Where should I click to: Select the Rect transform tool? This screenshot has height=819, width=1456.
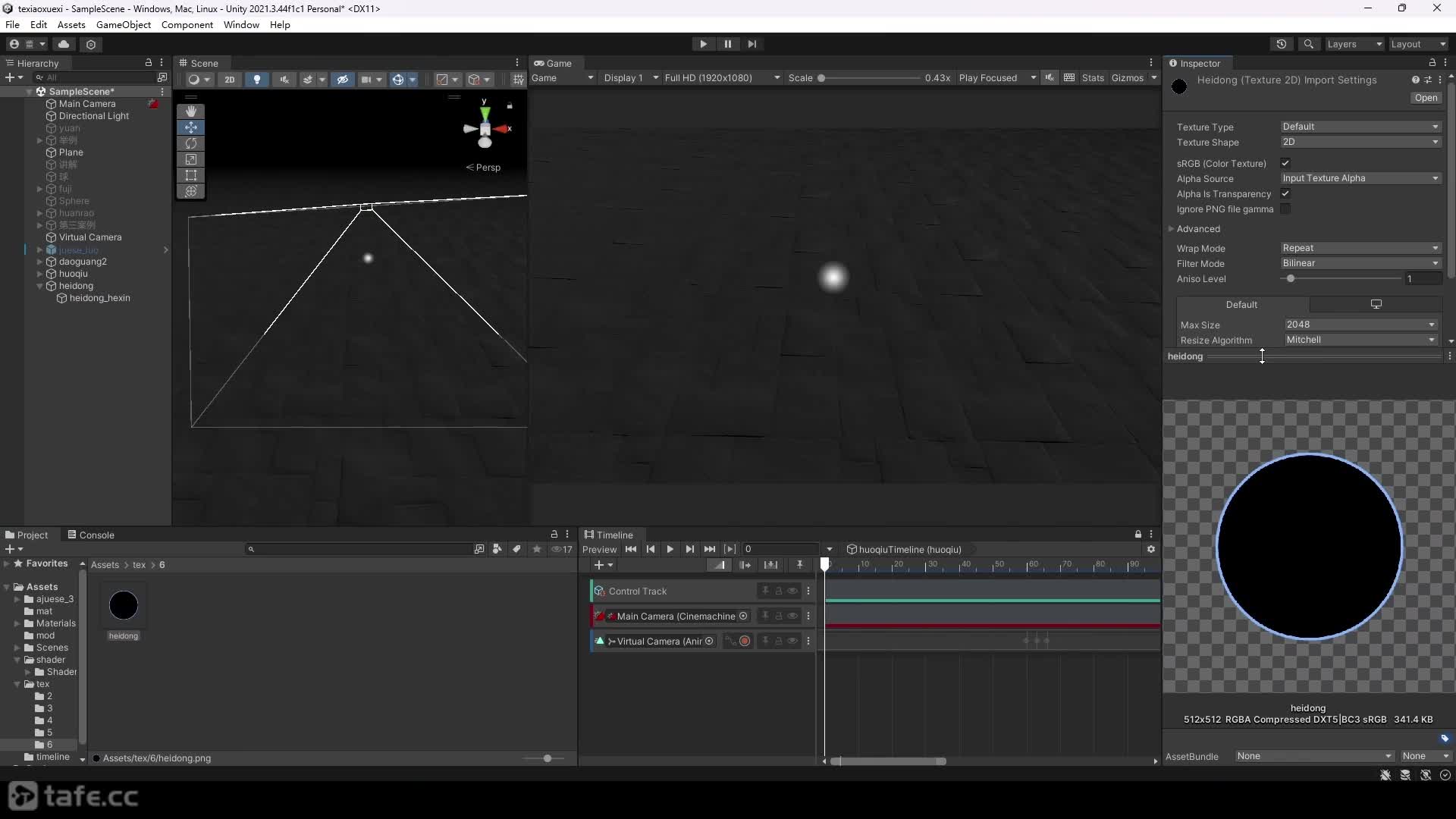coord(191,175)
